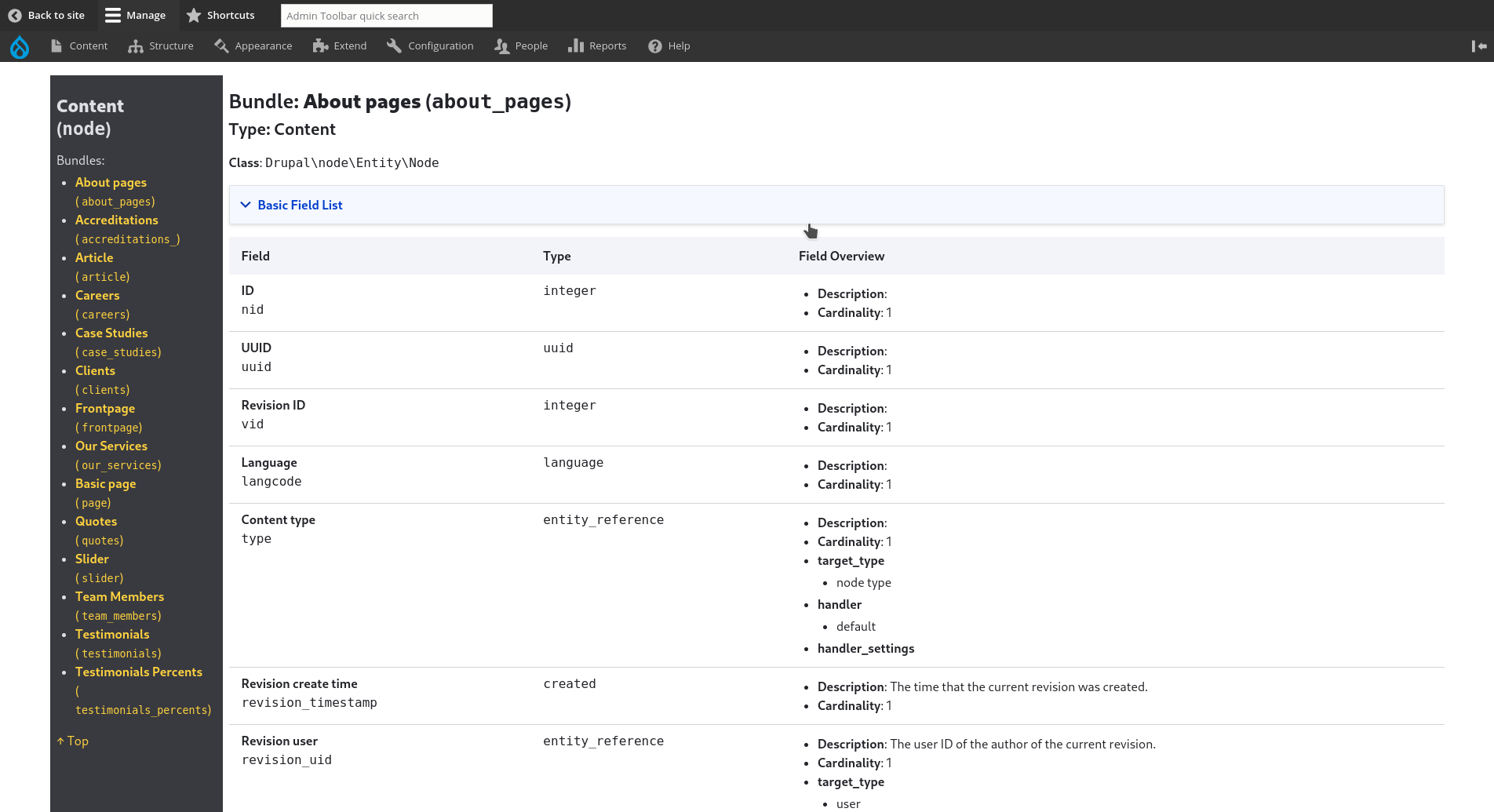Select the Case Studies bundle
Image resolution: width=1494 pixels, height=812 pixels.
[111, 333]
